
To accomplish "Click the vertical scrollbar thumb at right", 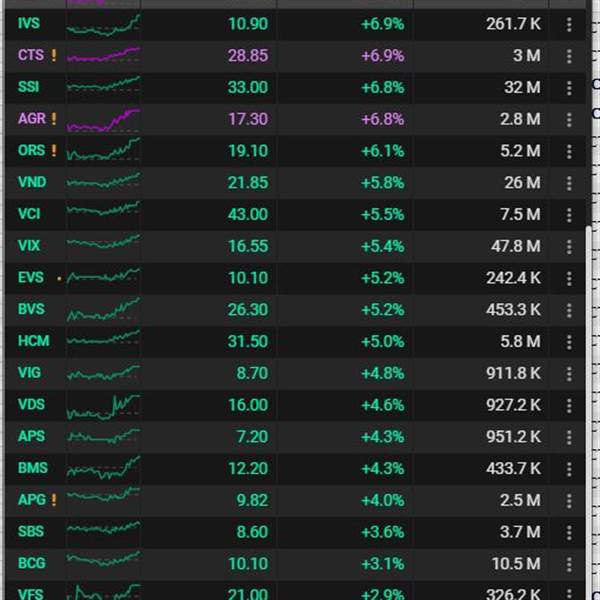I will 589,413.
